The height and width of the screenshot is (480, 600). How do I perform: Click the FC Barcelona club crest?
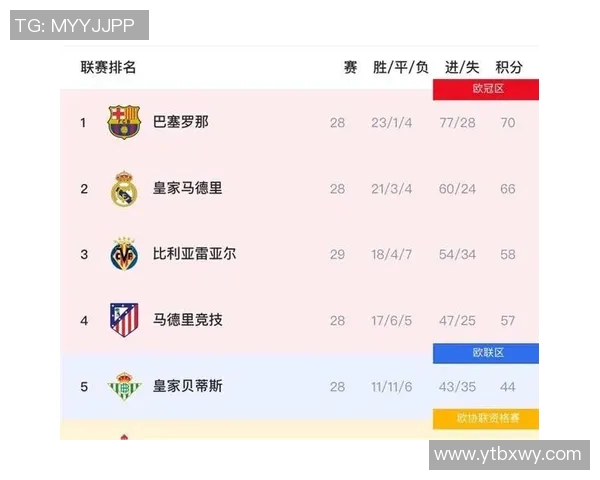[124, 122]
